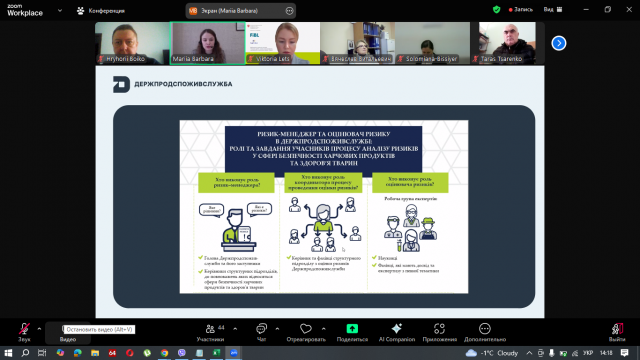Click the green encryption shield icon
This screenshot has height=360, width=640.
(496, 9)
